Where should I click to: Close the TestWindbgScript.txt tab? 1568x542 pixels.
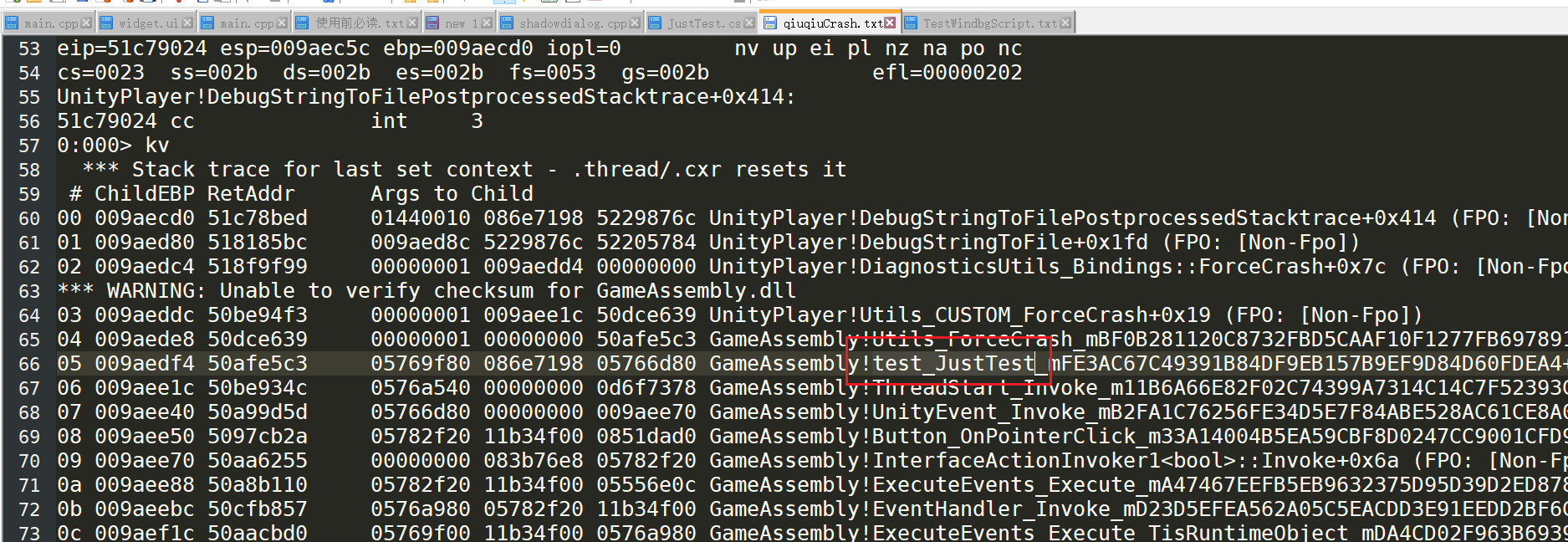click(1065, 23)
